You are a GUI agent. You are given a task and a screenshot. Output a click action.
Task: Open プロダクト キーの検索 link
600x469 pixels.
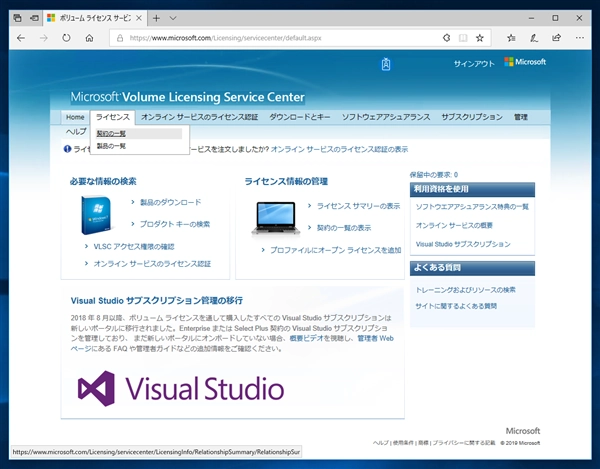coord(174,224)
